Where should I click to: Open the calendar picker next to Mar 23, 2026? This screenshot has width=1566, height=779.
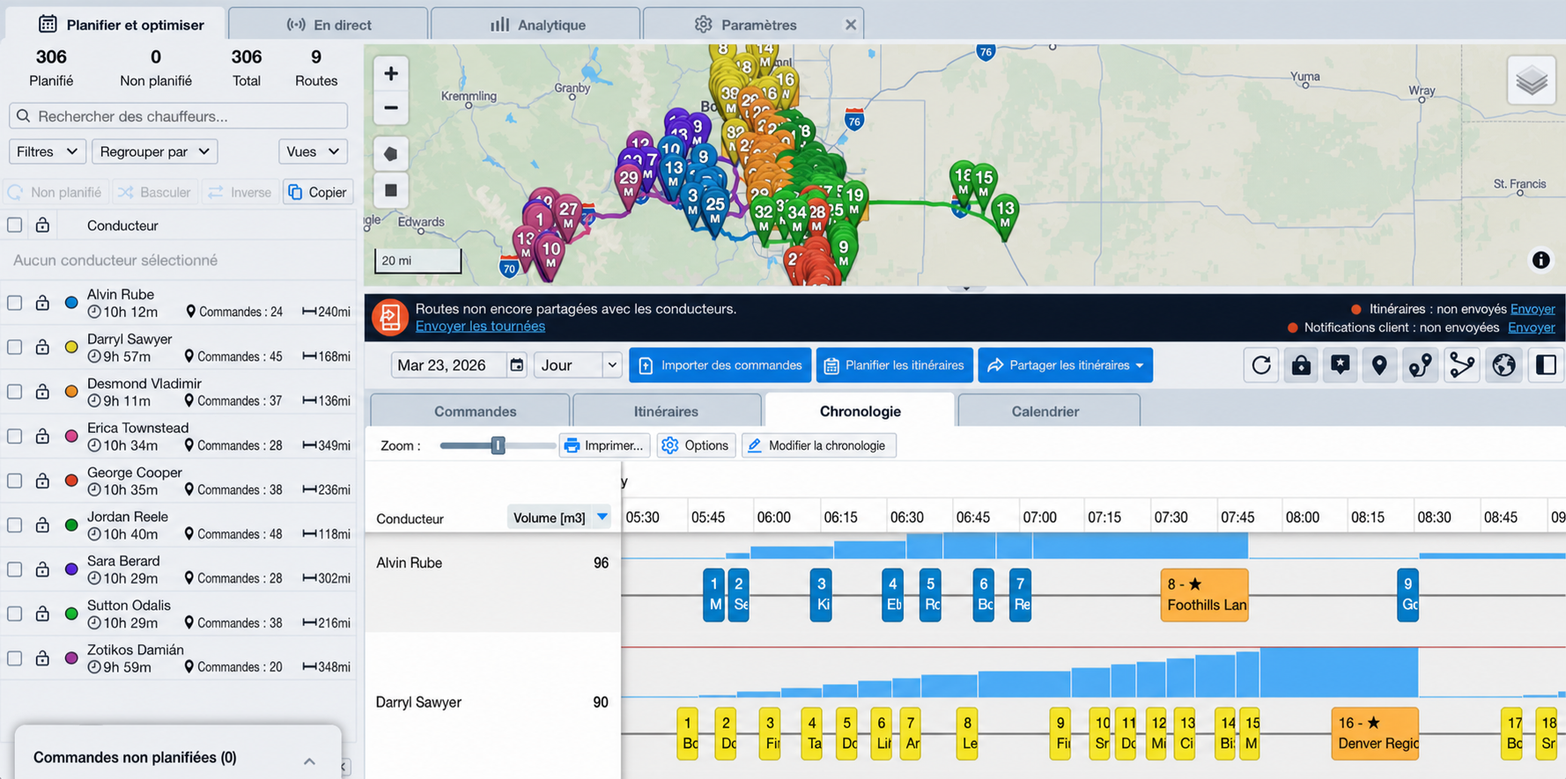coord(517,365)
